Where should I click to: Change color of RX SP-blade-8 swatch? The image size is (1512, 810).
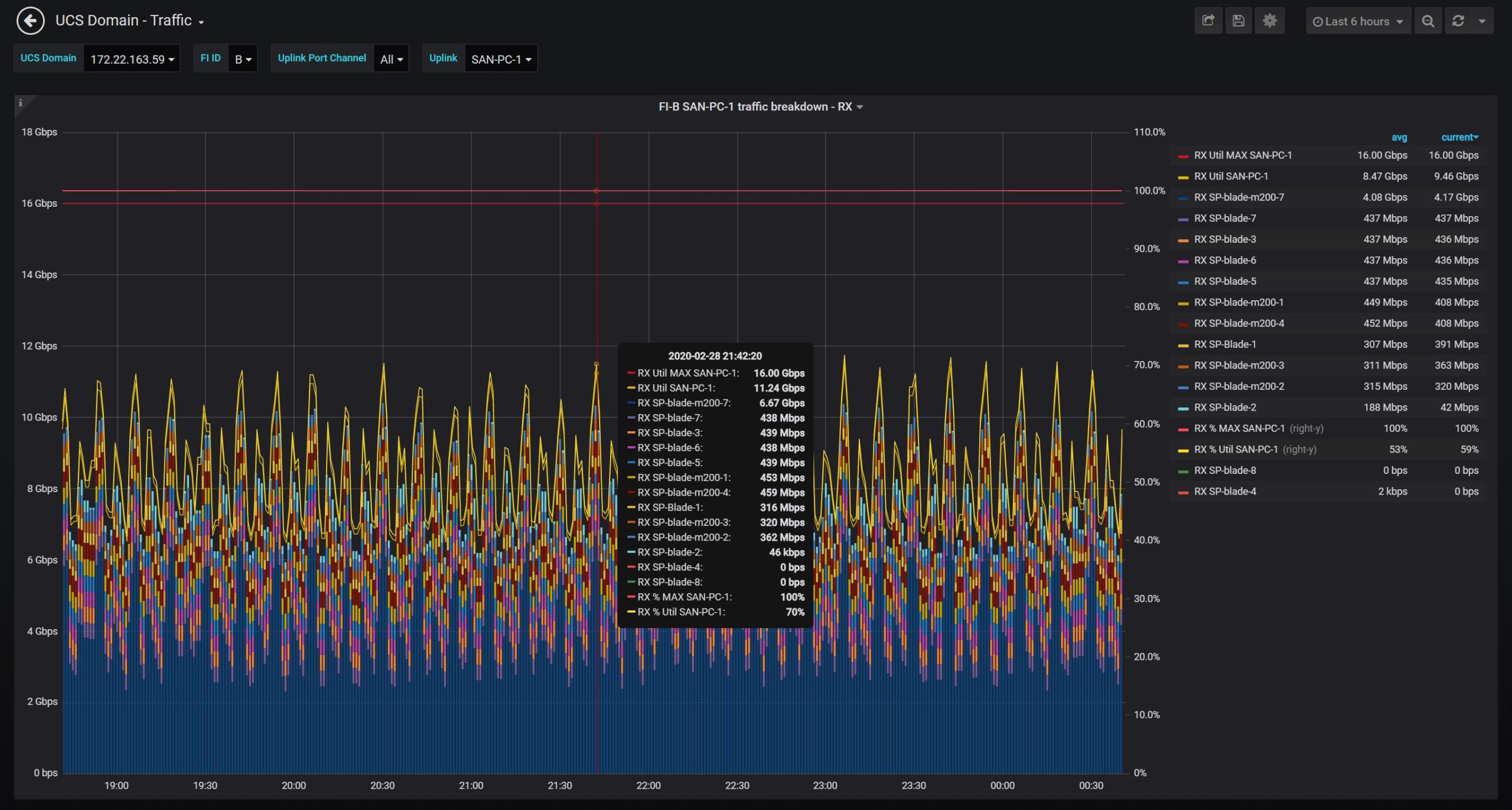[x=1183, y=471]
